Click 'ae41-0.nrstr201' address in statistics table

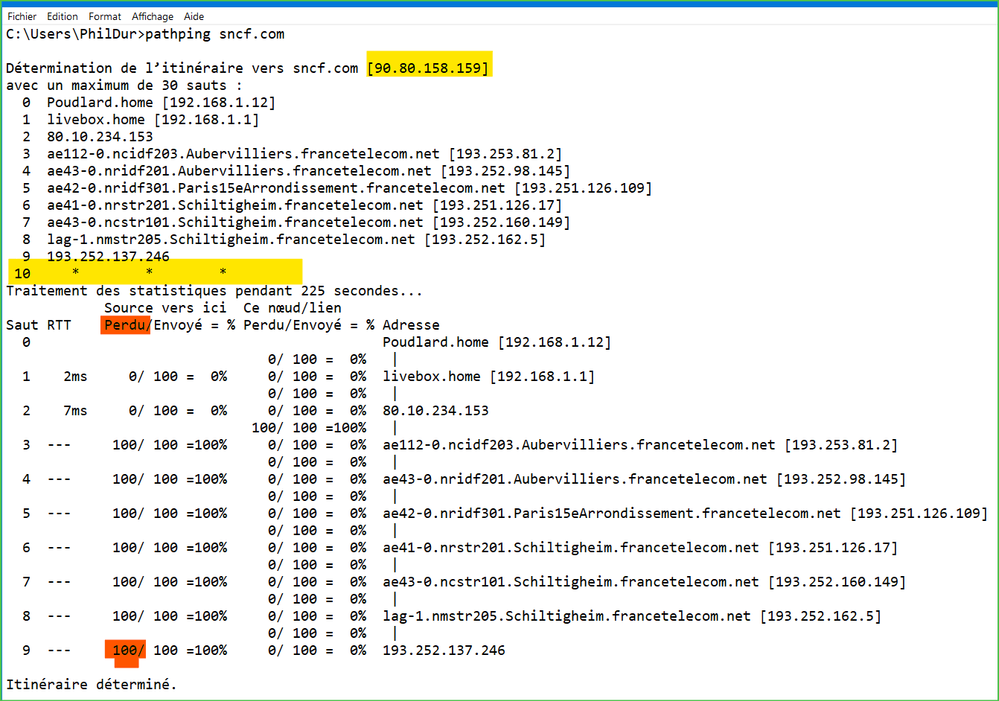[x=640, y=549]
